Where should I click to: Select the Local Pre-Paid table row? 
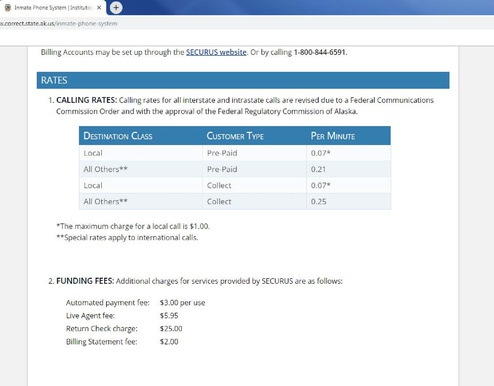235,153
